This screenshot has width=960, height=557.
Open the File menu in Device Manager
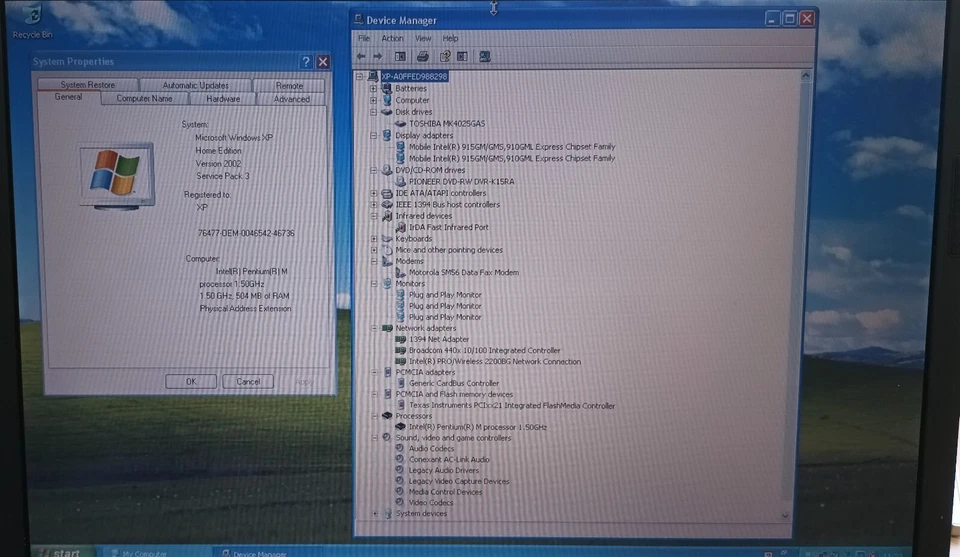(x=364, y=38)
